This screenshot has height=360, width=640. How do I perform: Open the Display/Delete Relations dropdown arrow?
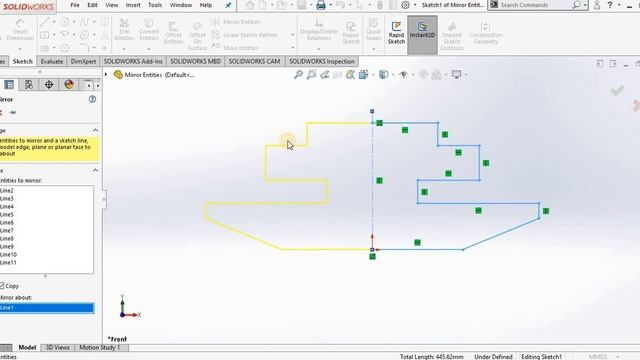coord(319,49)
